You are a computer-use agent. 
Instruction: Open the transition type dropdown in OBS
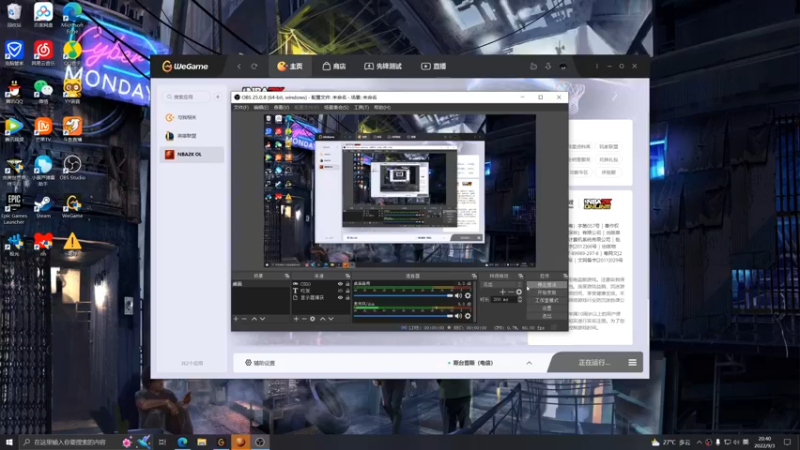pos(503,285)
